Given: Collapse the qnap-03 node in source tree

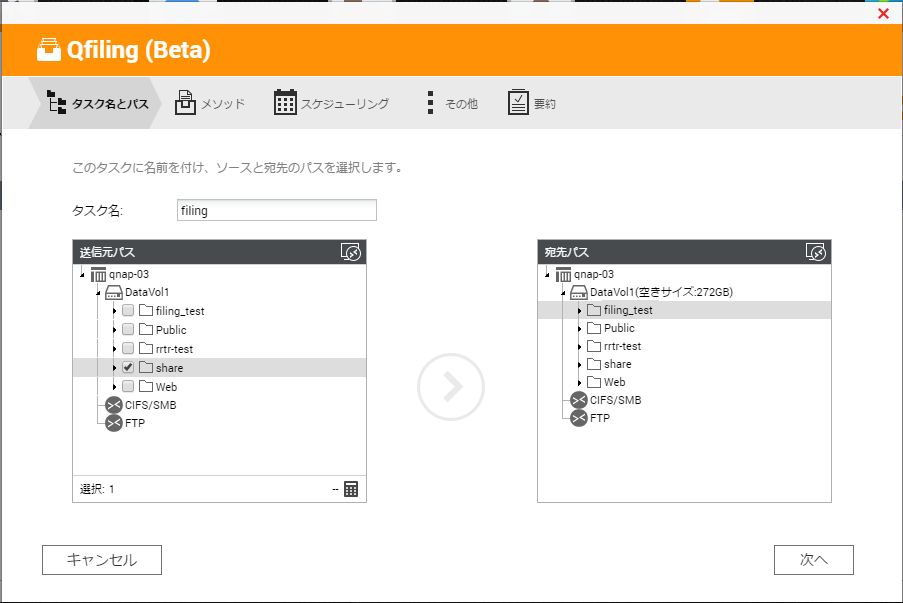Looking at the screenshot, I should [x=82, y=275].
